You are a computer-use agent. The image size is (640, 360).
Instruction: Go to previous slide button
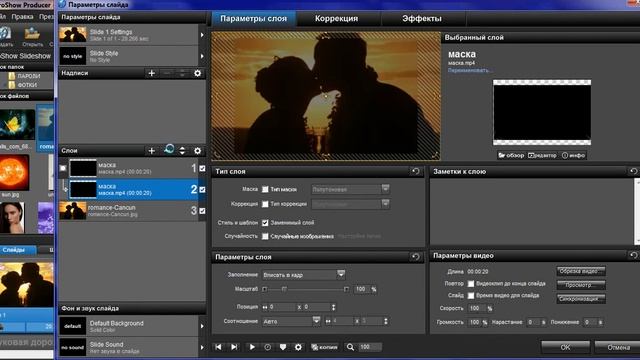point(218,347)
